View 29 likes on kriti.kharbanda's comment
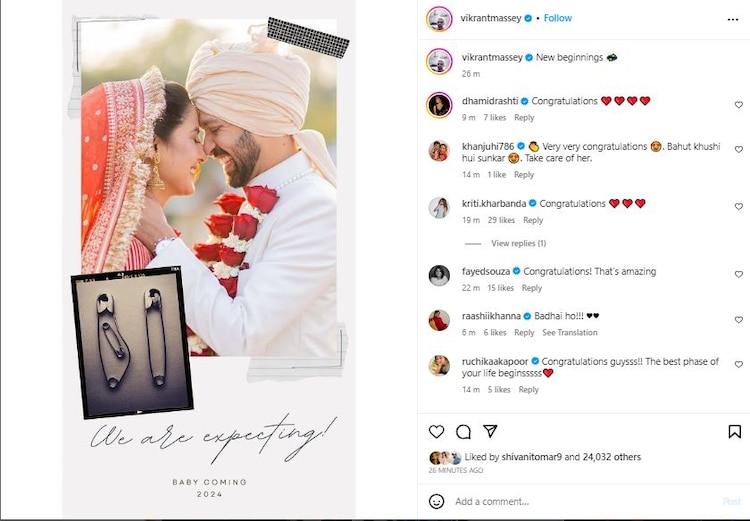The image size is (750, 521). click(501, 220)
